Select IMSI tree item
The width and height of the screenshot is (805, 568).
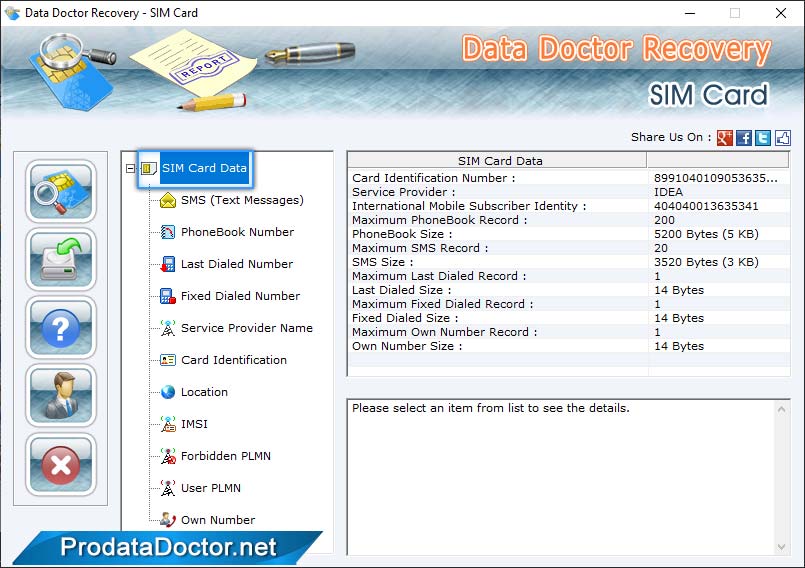coord(194,424)
